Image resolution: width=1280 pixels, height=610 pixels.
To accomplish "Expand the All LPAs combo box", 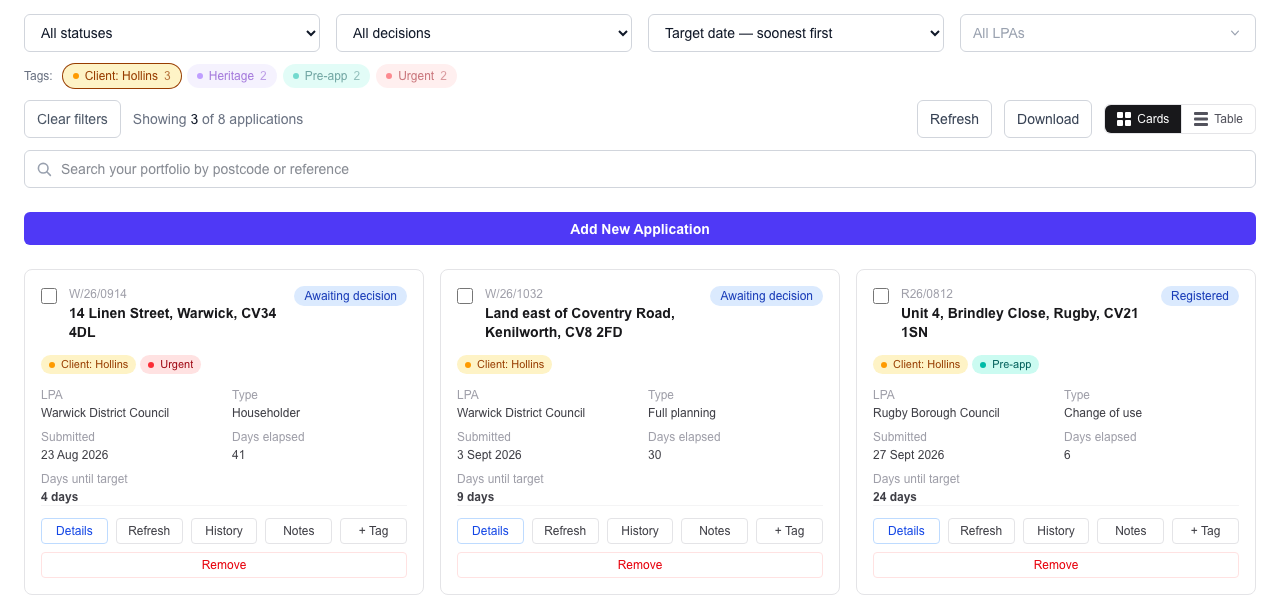I will coord(1108,33).
